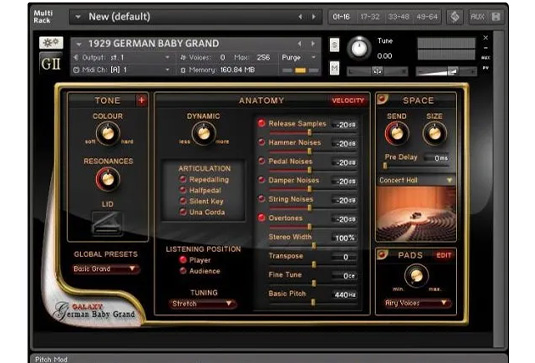
Task: Mute the instrument with M button
Action: coord(334,68)
